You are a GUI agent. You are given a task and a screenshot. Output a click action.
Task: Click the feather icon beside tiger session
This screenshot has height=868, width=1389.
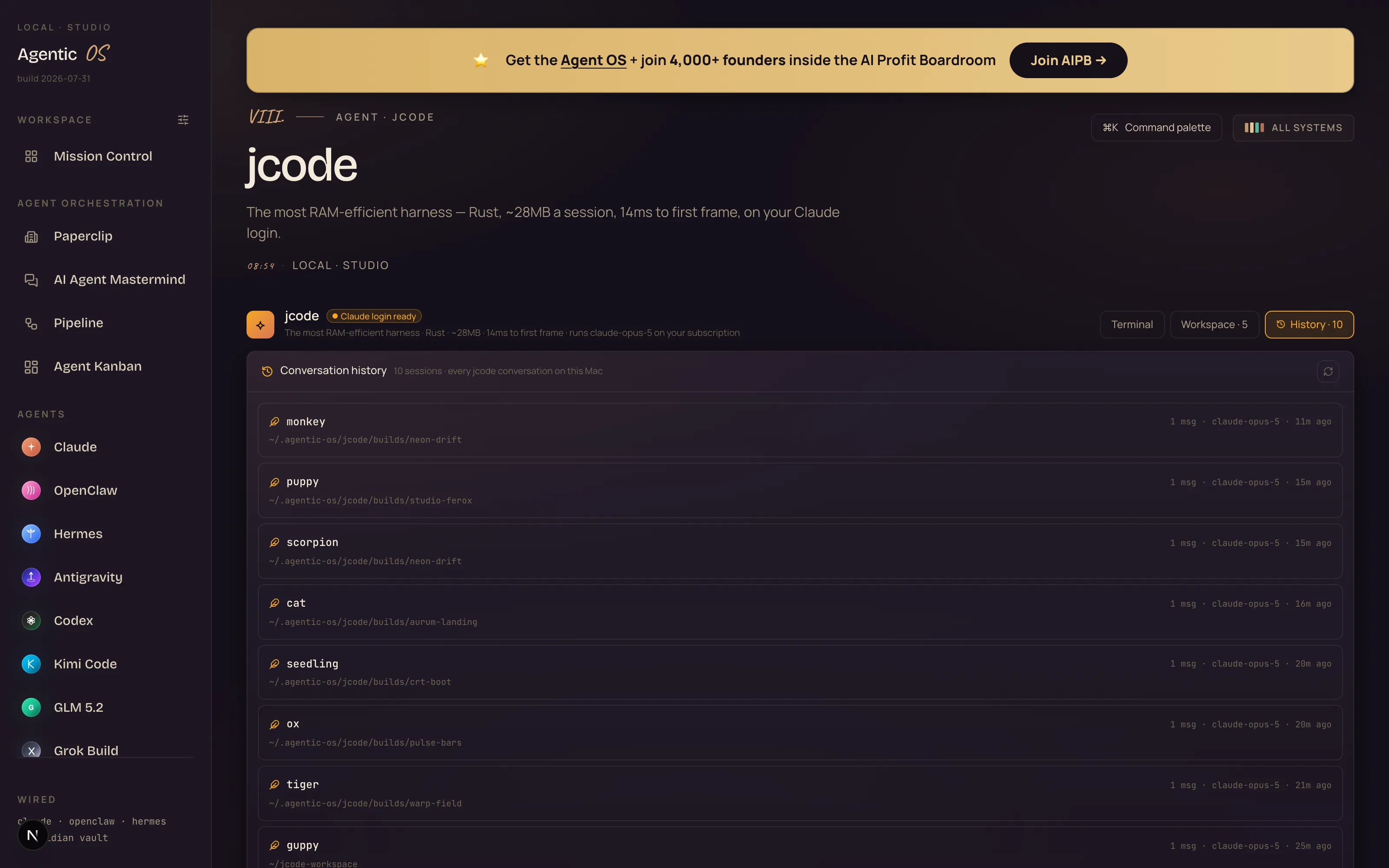point(274,785)
